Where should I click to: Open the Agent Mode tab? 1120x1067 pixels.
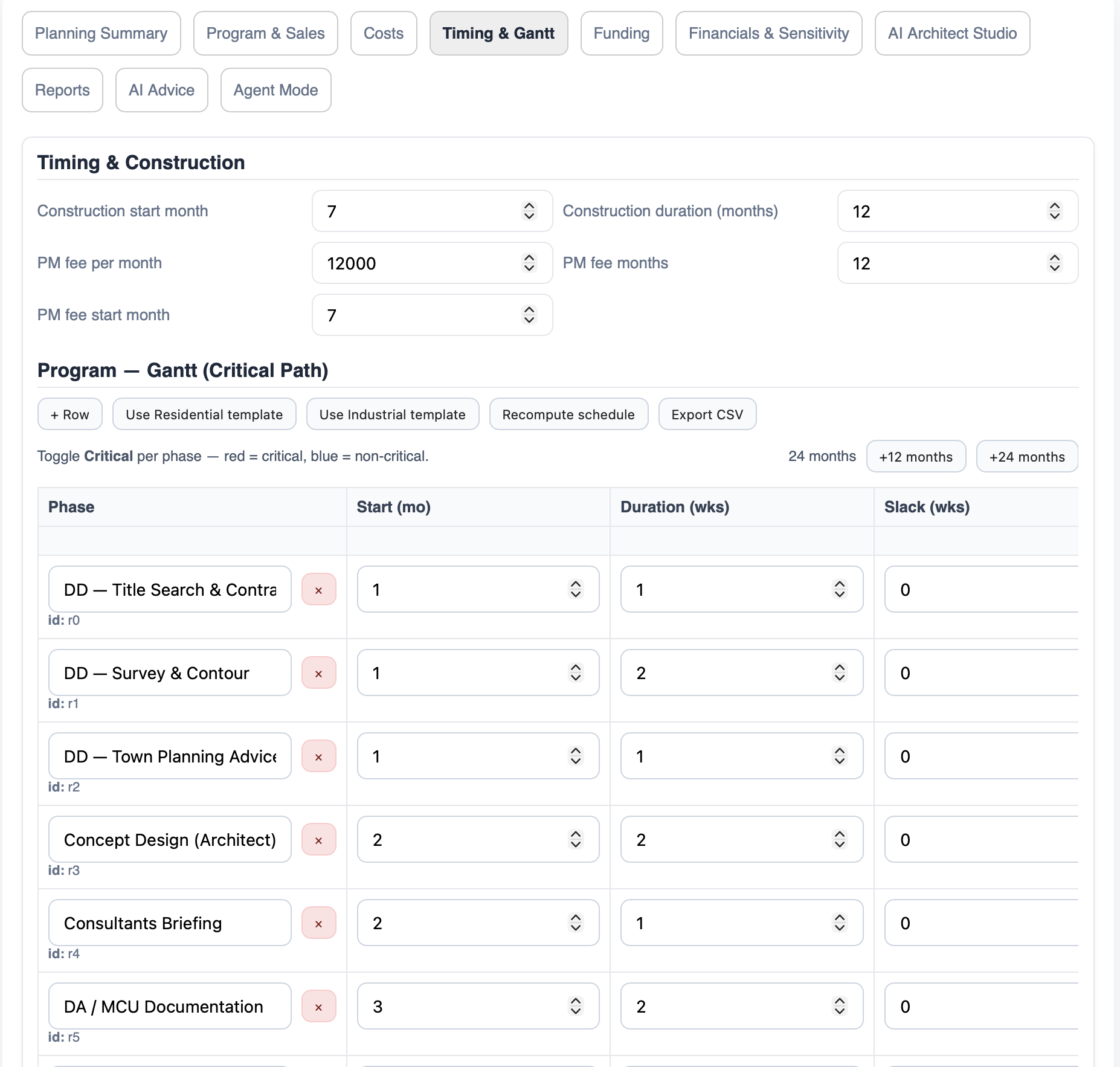[276, 90]
